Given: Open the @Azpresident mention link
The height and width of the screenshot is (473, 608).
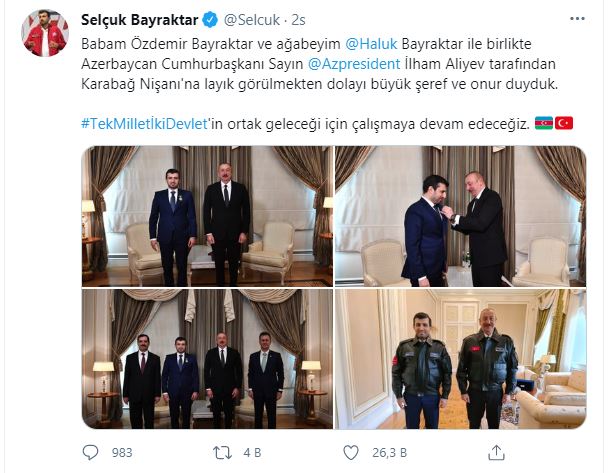Looking at the screenshot, I should (354, 64).
